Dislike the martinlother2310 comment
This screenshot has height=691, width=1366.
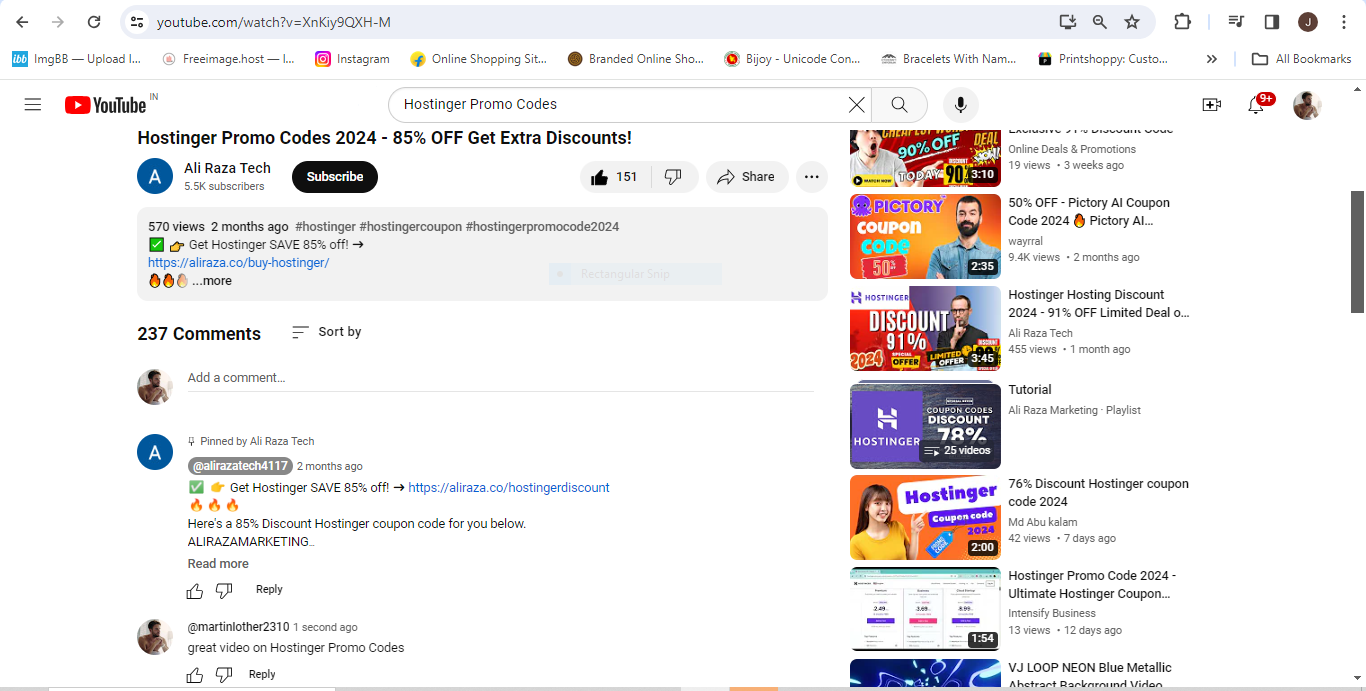224,675
